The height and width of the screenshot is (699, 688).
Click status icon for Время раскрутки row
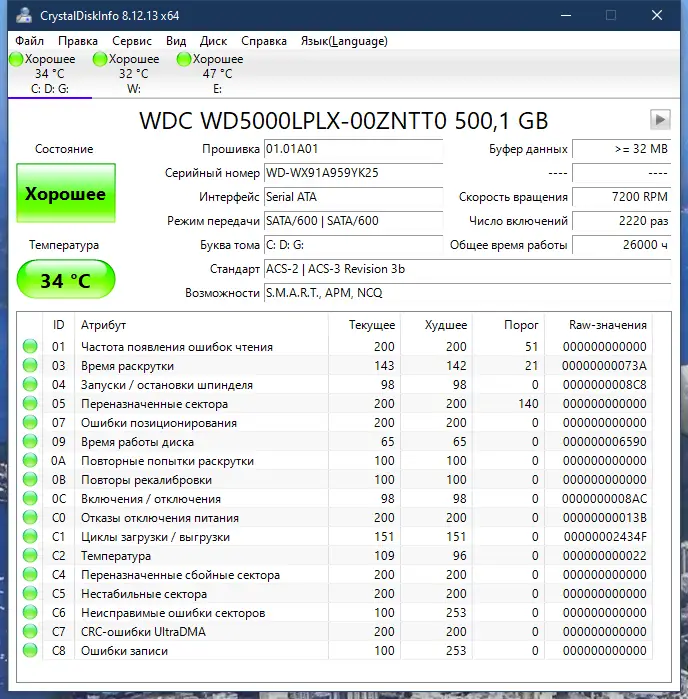click(x=30, y=366)
